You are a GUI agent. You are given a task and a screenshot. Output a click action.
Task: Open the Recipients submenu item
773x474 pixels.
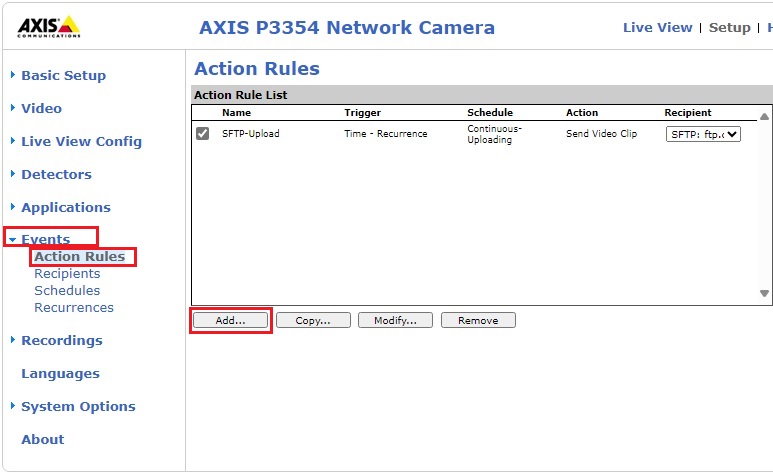tap(67, 274)
